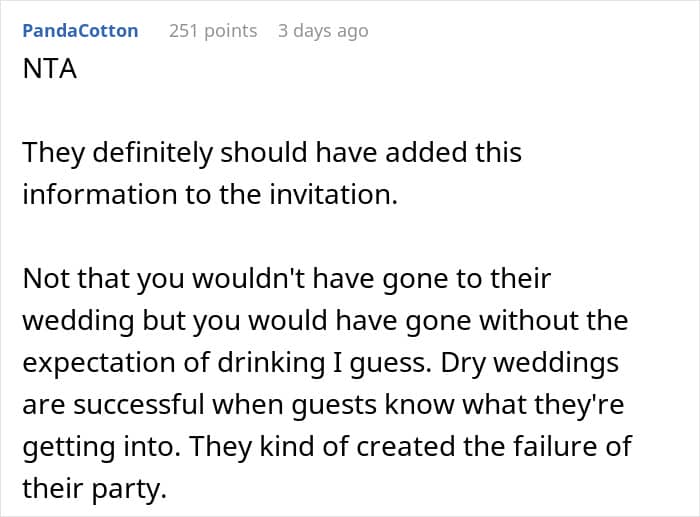Screen dimensions: 700x517
Task: Click the word 'drinking' in the comment
Action: click(x=271, y=363)
